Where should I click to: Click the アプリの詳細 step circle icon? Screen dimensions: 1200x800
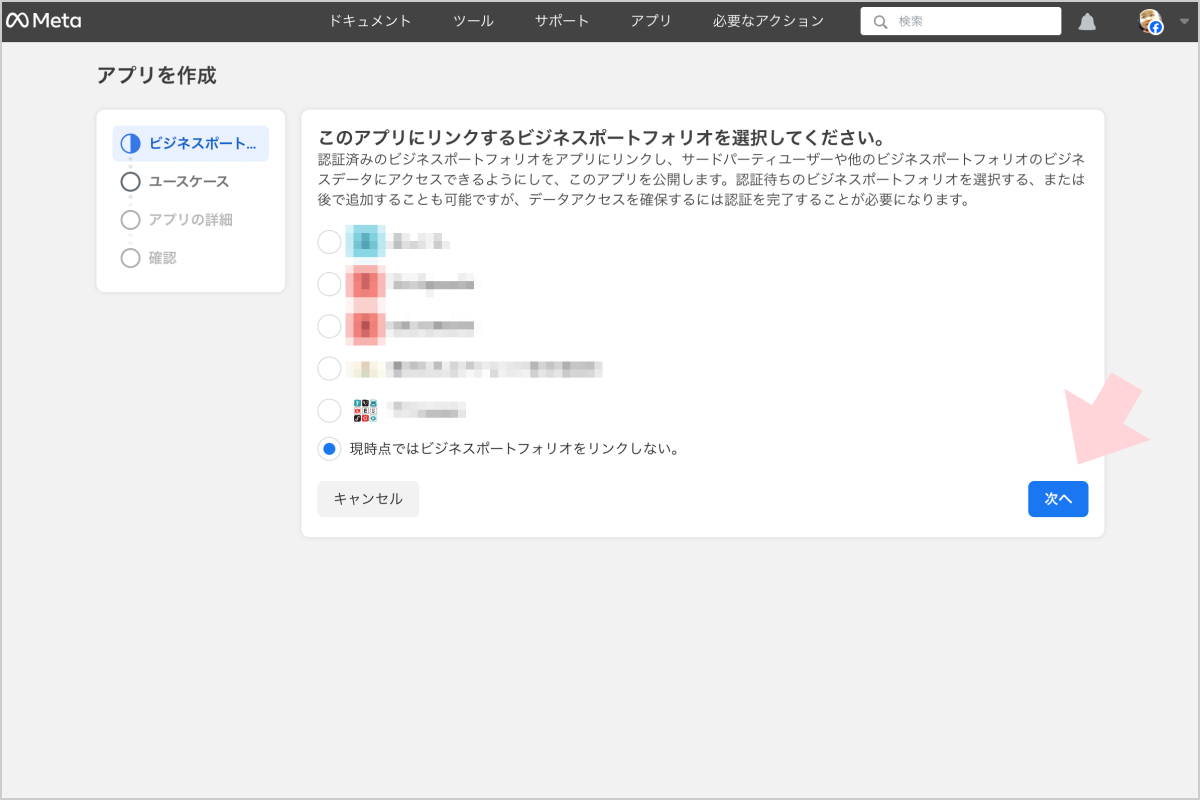coord(130,220)
